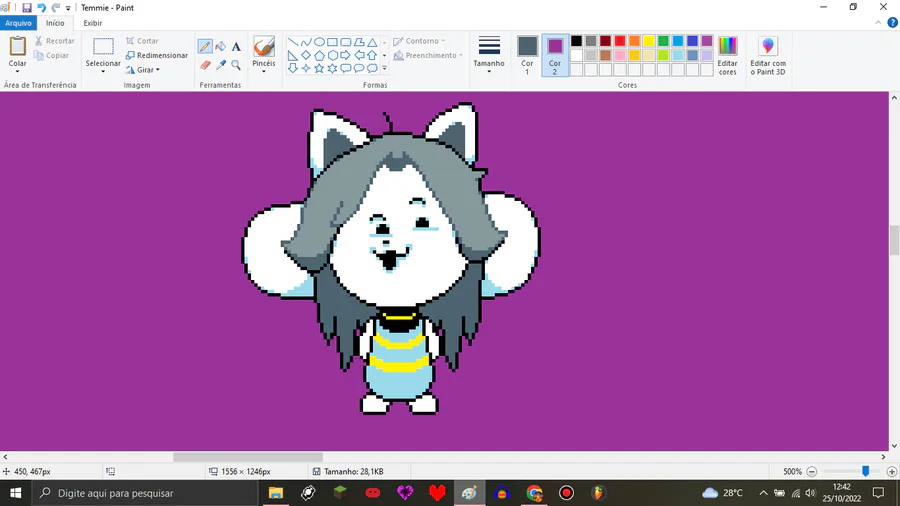Activate the Color picker eyedropper tool
This screenshot has height=506, width=900.
tap(221, 65)
